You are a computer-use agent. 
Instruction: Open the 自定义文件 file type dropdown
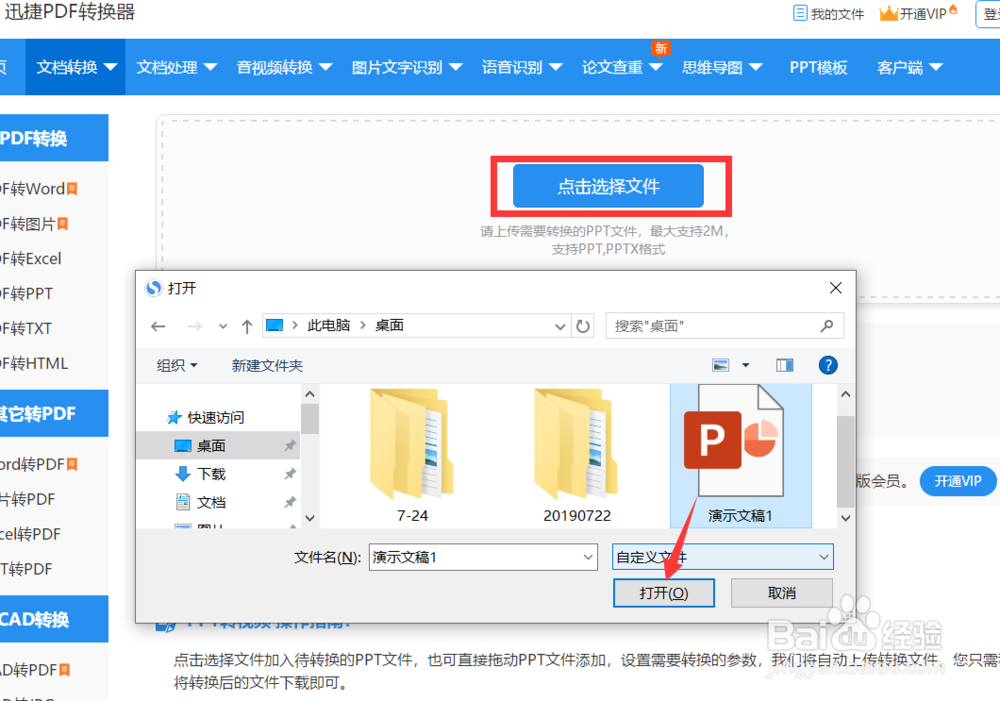click(723, 557)
